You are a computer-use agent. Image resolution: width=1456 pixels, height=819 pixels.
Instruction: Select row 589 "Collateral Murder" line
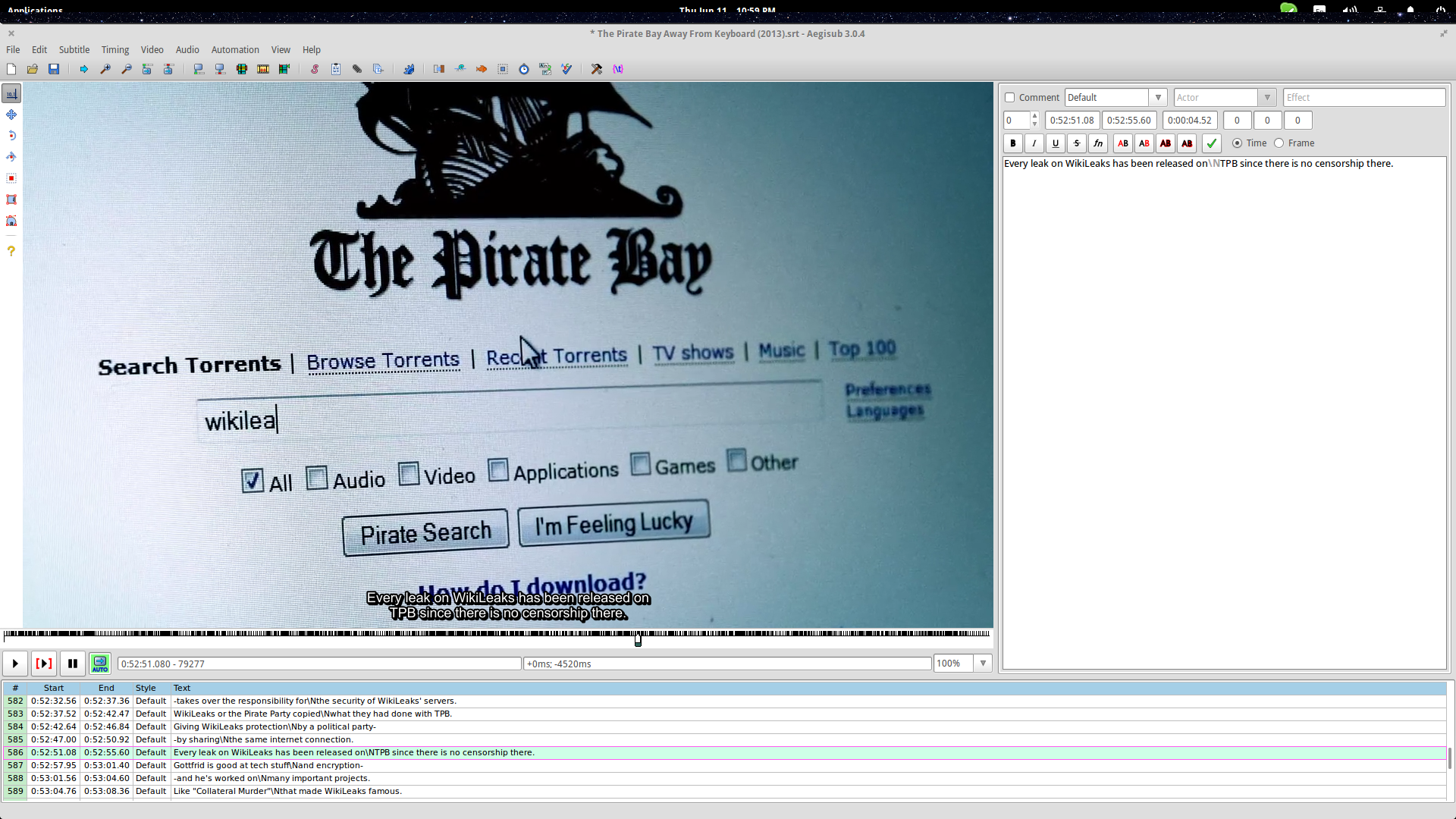pyautogui.click(x=724, y=792)
